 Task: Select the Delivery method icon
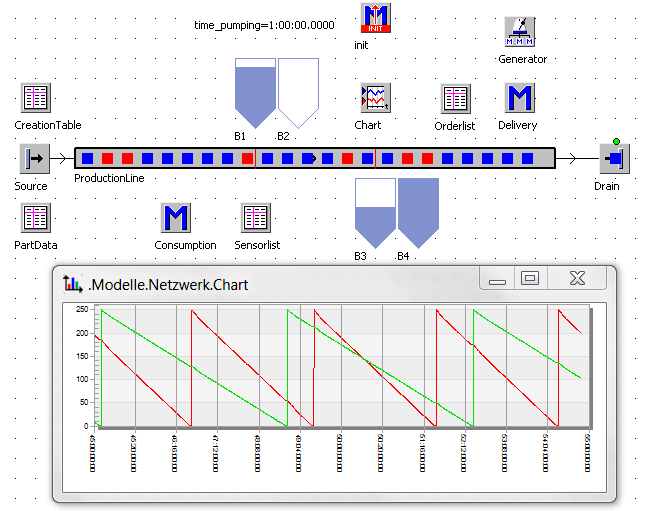click(x=519, y=98)
